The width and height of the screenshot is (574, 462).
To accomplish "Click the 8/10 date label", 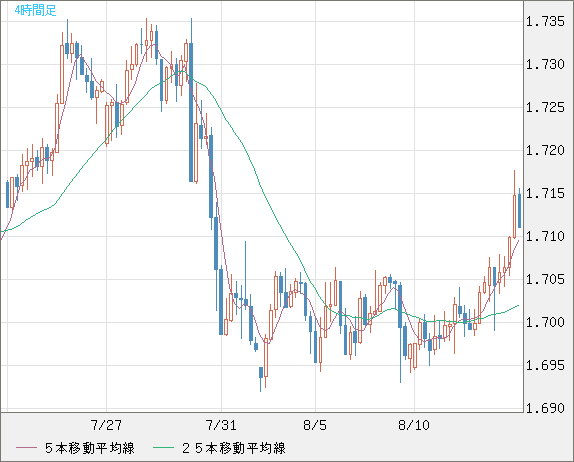I will click(414, 425).
